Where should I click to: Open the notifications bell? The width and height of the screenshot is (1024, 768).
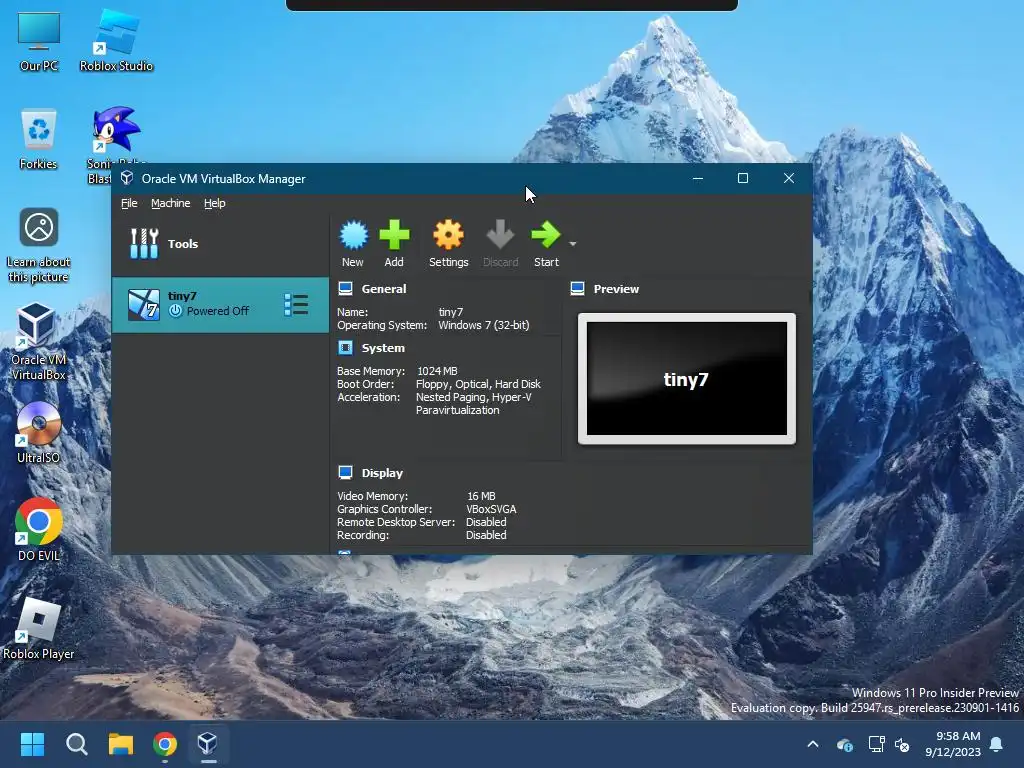coord(997,744)
